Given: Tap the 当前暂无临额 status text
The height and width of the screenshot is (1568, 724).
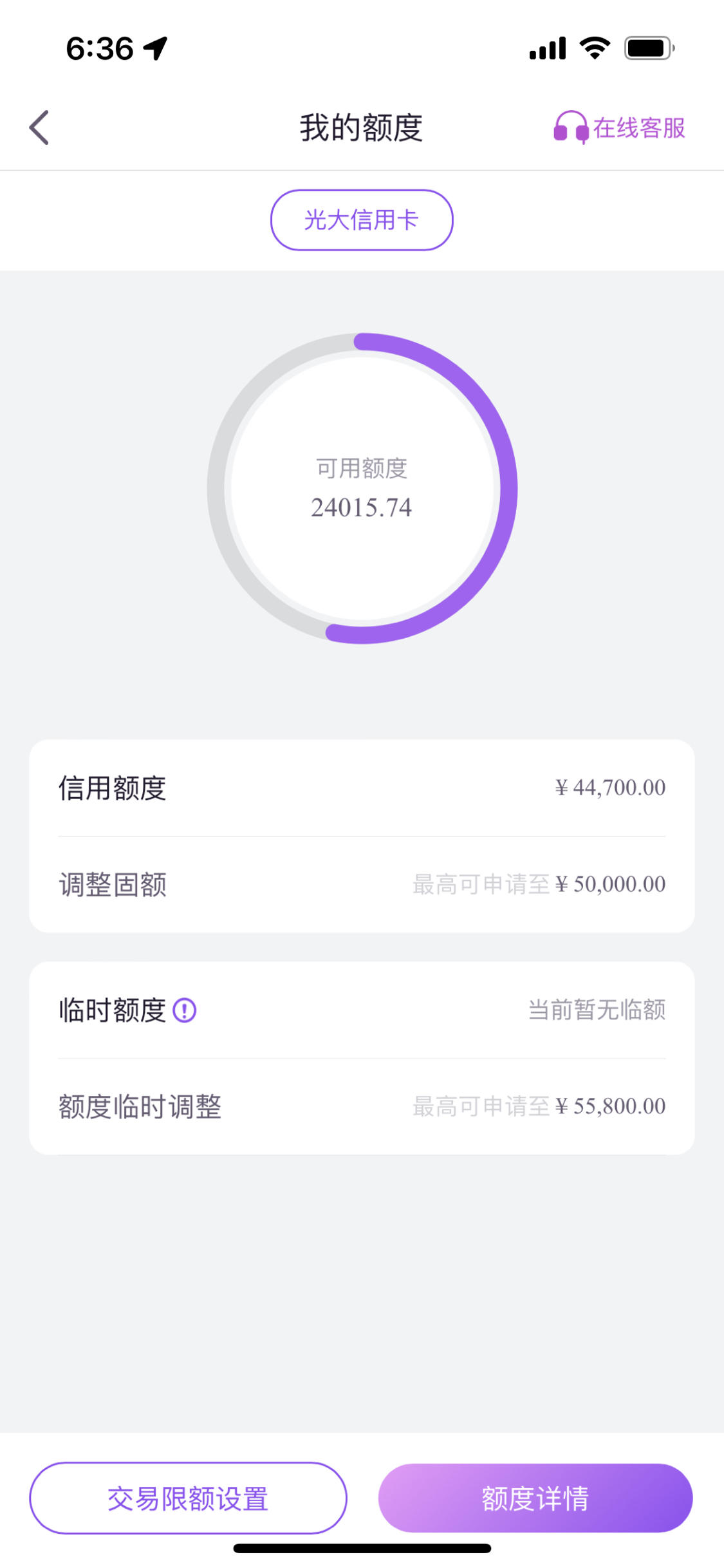Looking at the screenshot, I should click(x=597, y=1010).
